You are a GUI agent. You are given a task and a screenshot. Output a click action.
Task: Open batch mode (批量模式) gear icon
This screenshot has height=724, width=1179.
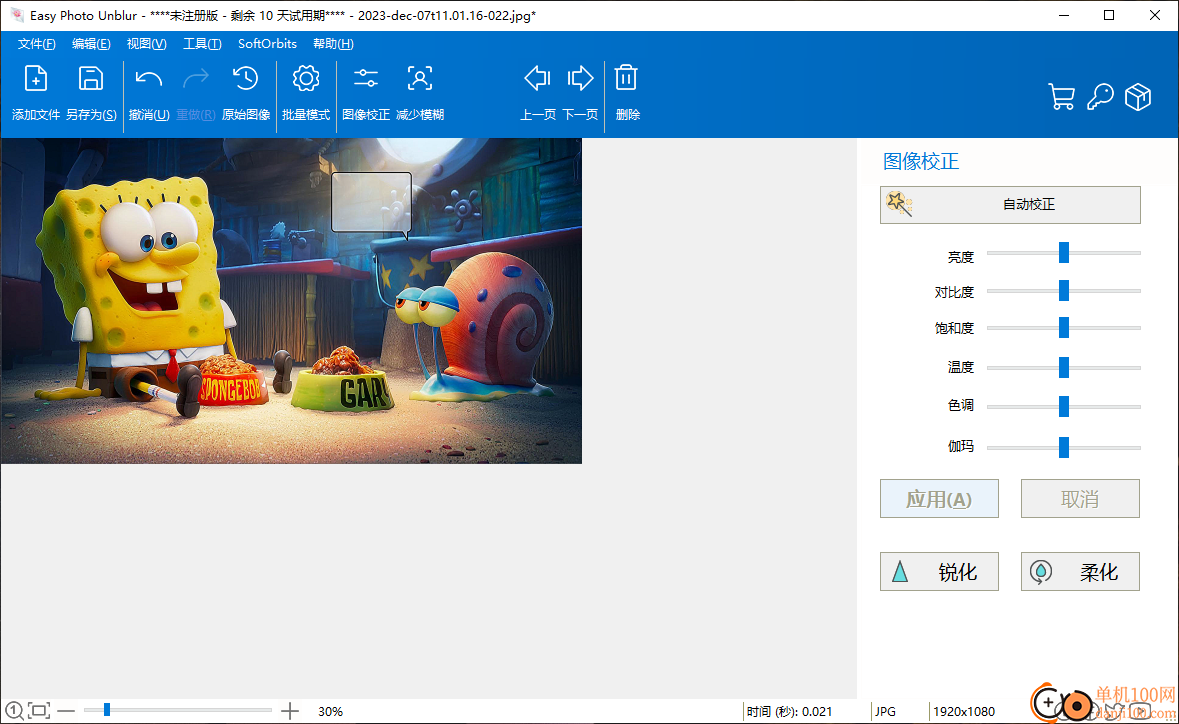tap(306, 79)
